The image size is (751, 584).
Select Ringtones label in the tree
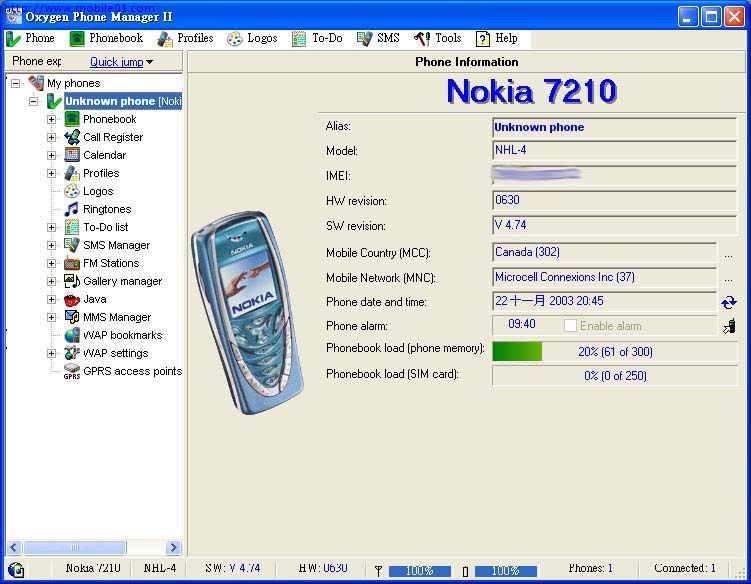pyautogui.click(x=107, y=209)
